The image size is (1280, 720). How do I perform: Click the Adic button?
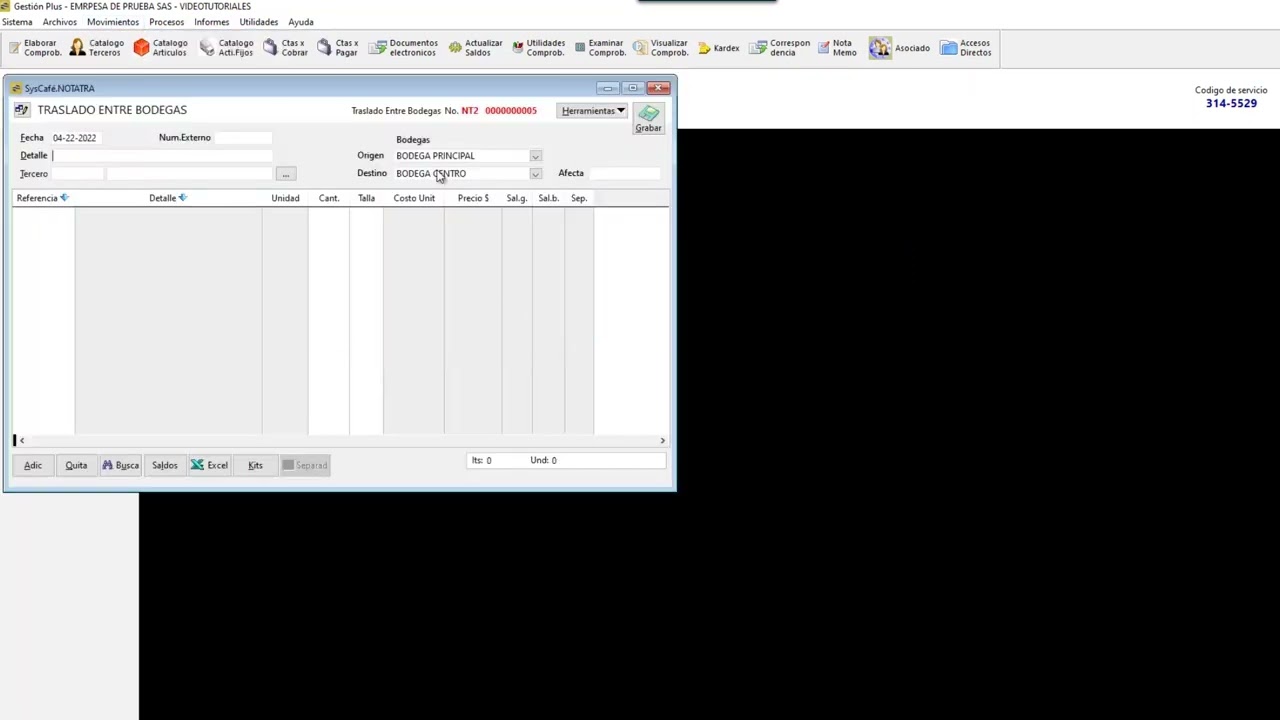33,465
